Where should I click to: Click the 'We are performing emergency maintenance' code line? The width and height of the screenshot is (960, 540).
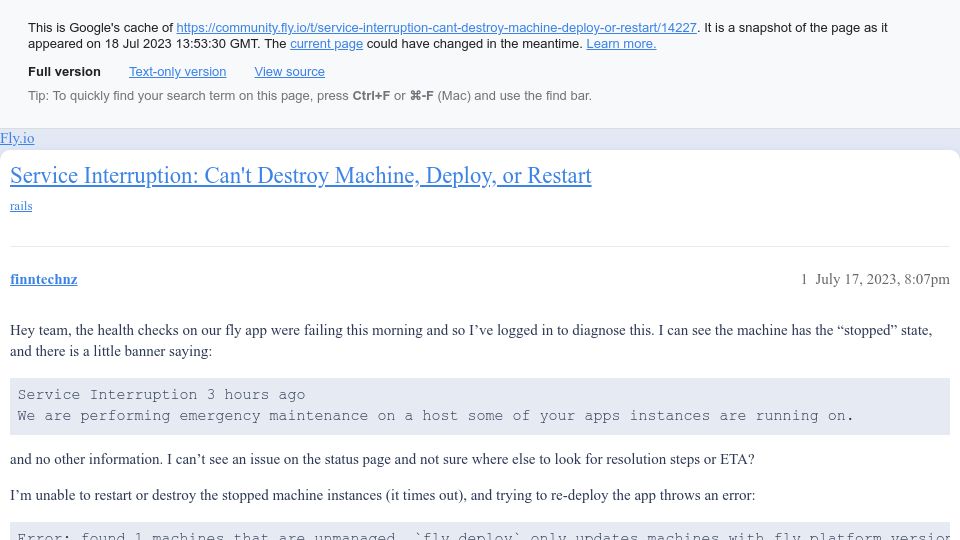(x=435, y=416)
